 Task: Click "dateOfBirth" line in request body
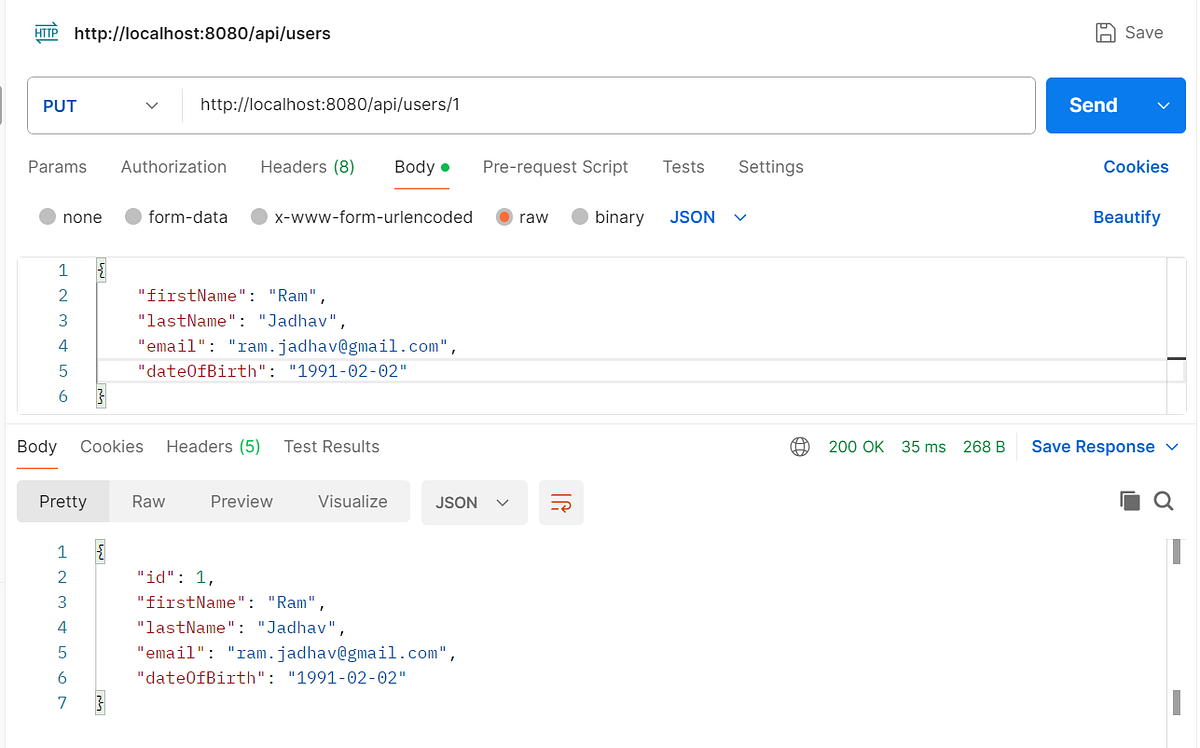tap(273, 371)
